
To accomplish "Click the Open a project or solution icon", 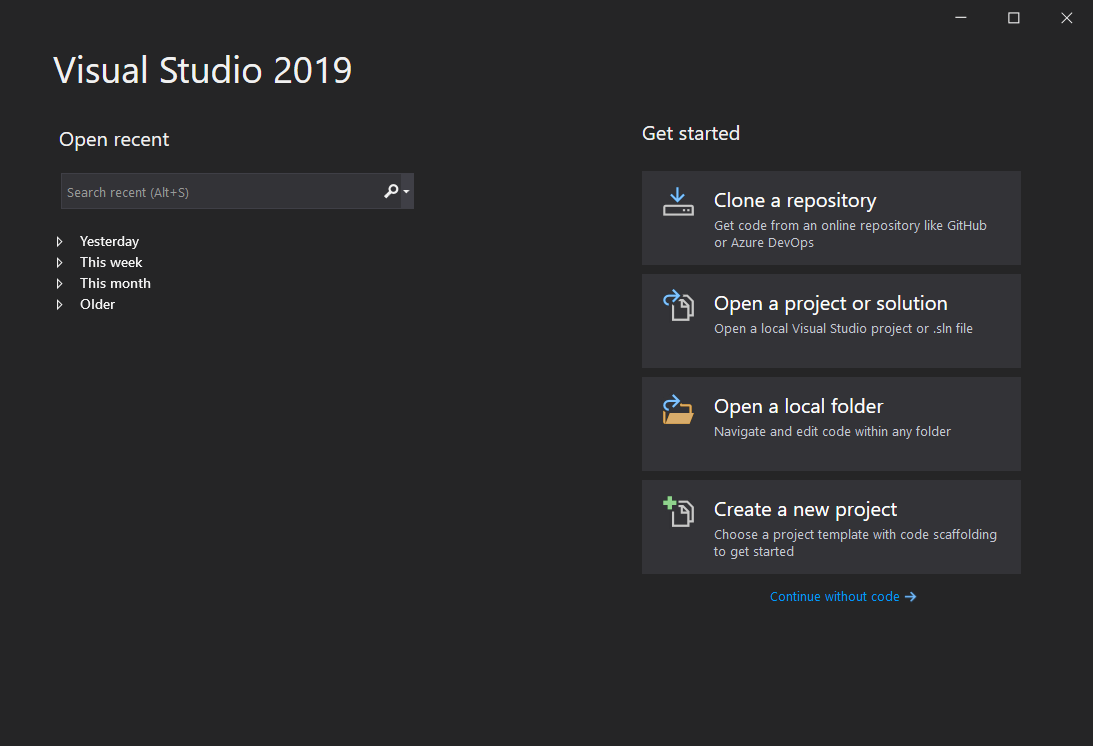I will [678, 305].
